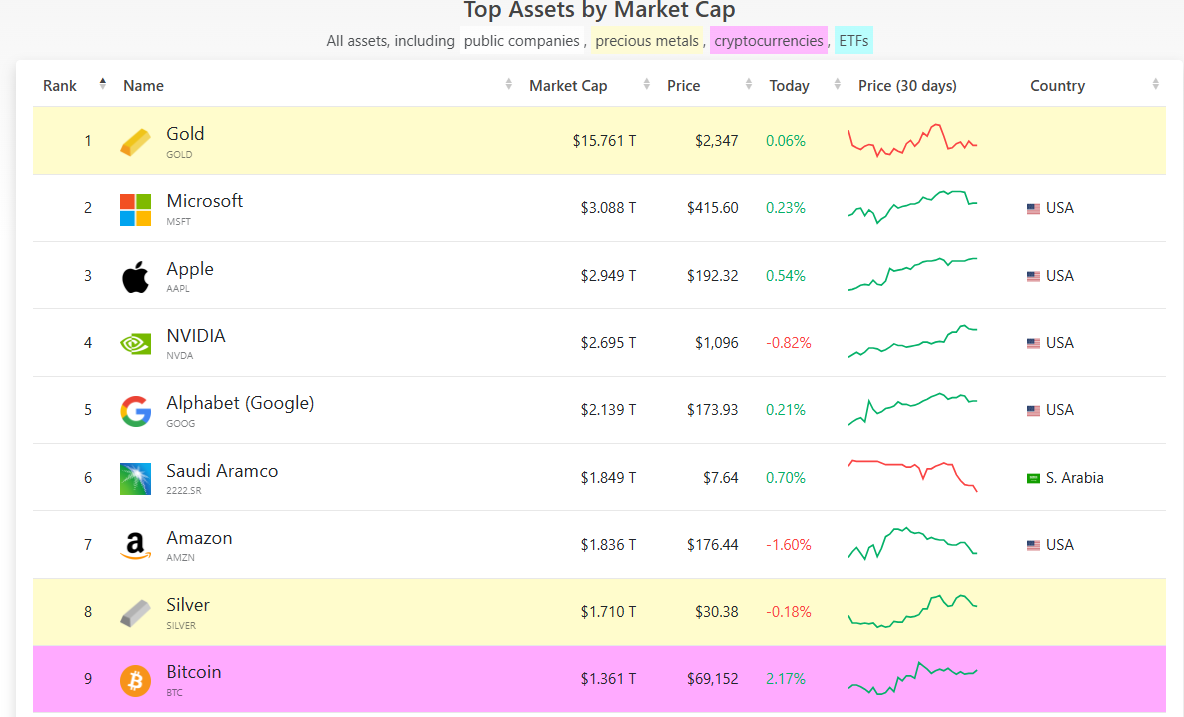1184x717 pixels.
Task: Click Alphabet price $173.93
Action: [712, 411]
